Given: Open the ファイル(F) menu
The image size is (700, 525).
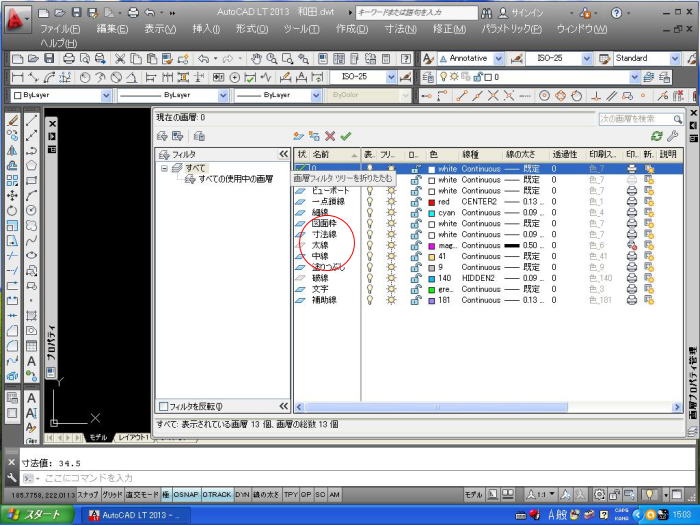Looking at the screenshot, I should click(60, 29).
